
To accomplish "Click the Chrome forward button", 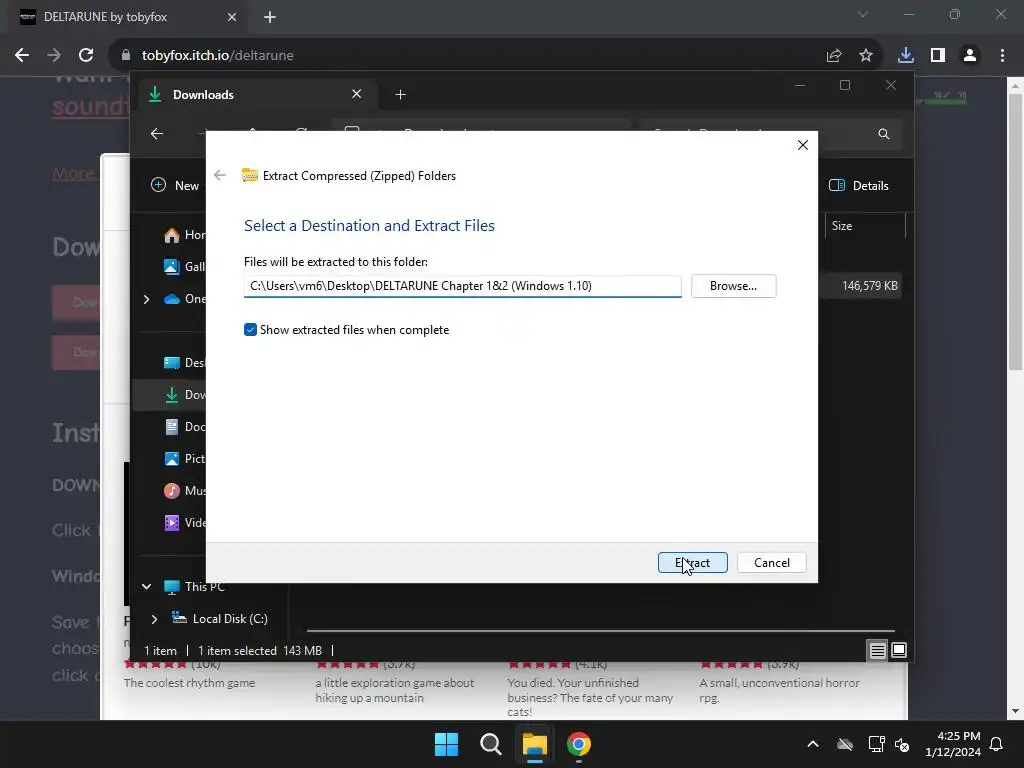I will pyautogui.click(x=54, y=56).
